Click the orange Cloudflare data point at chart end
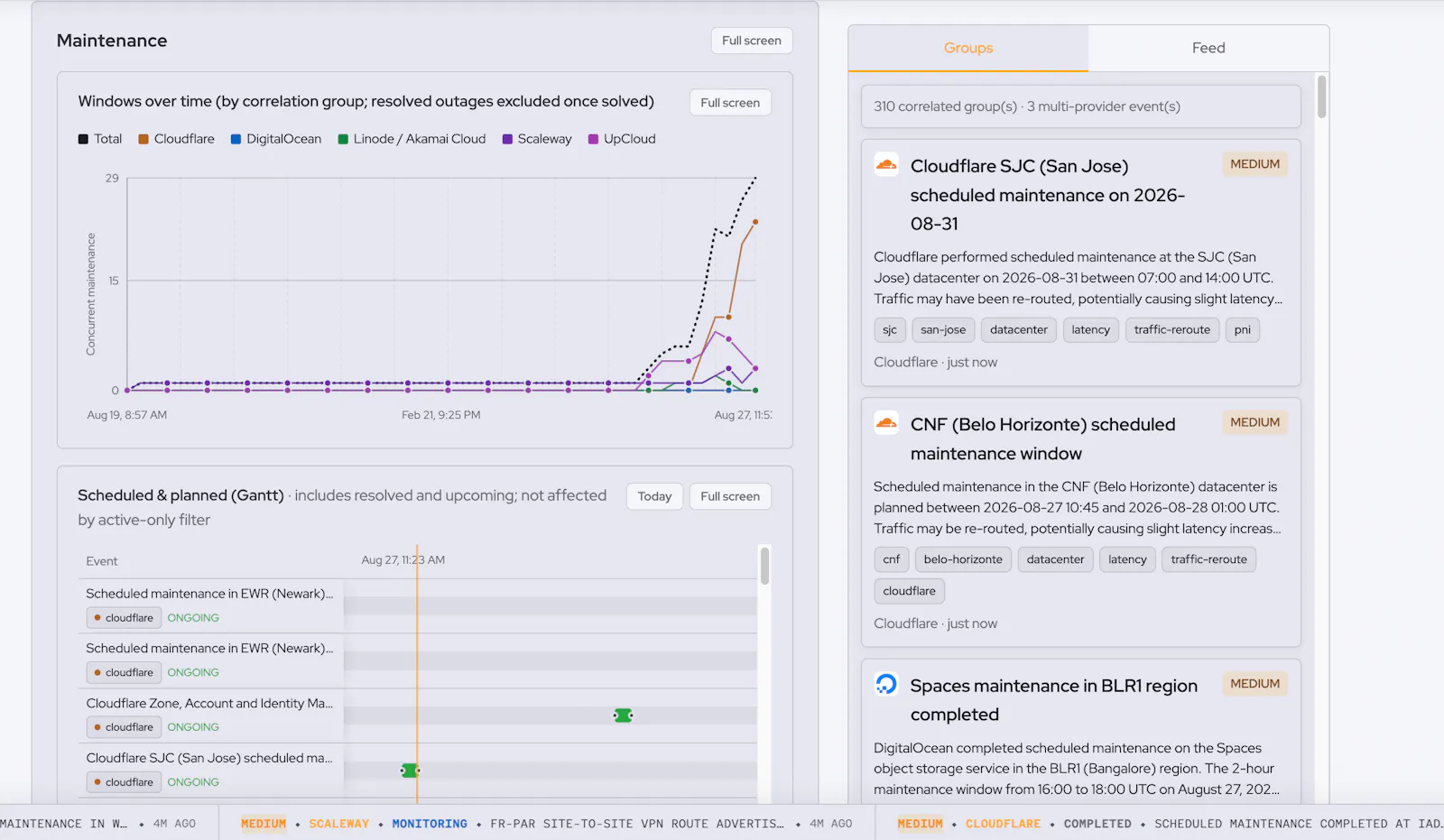Image resolution: width=1444 pixels, height=840 pixels. [755, 221]
